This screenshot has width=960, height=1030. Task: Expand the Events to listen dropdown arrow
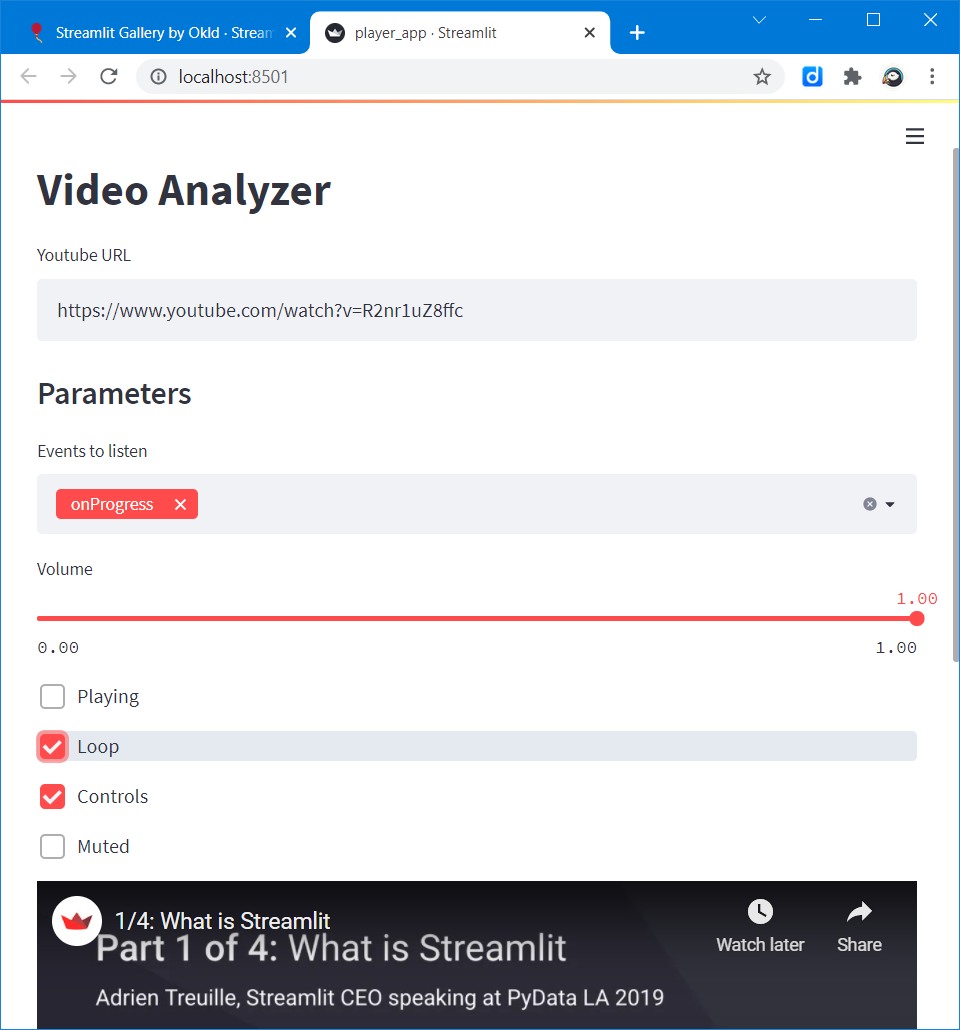coord(890,504)
